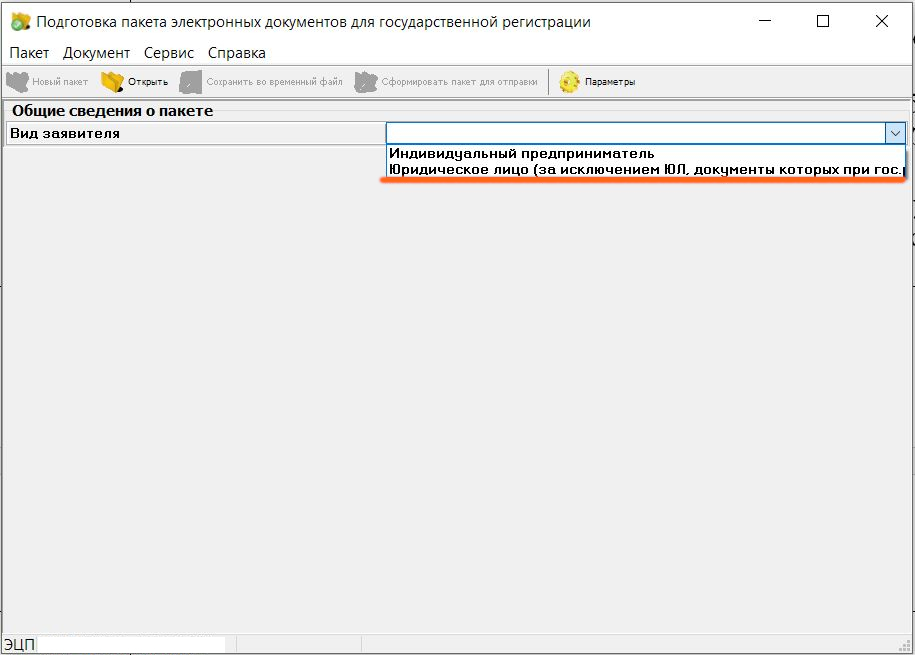Open Параметры gear icon
This screenshot has width=915, height=655.
(570, 82)
